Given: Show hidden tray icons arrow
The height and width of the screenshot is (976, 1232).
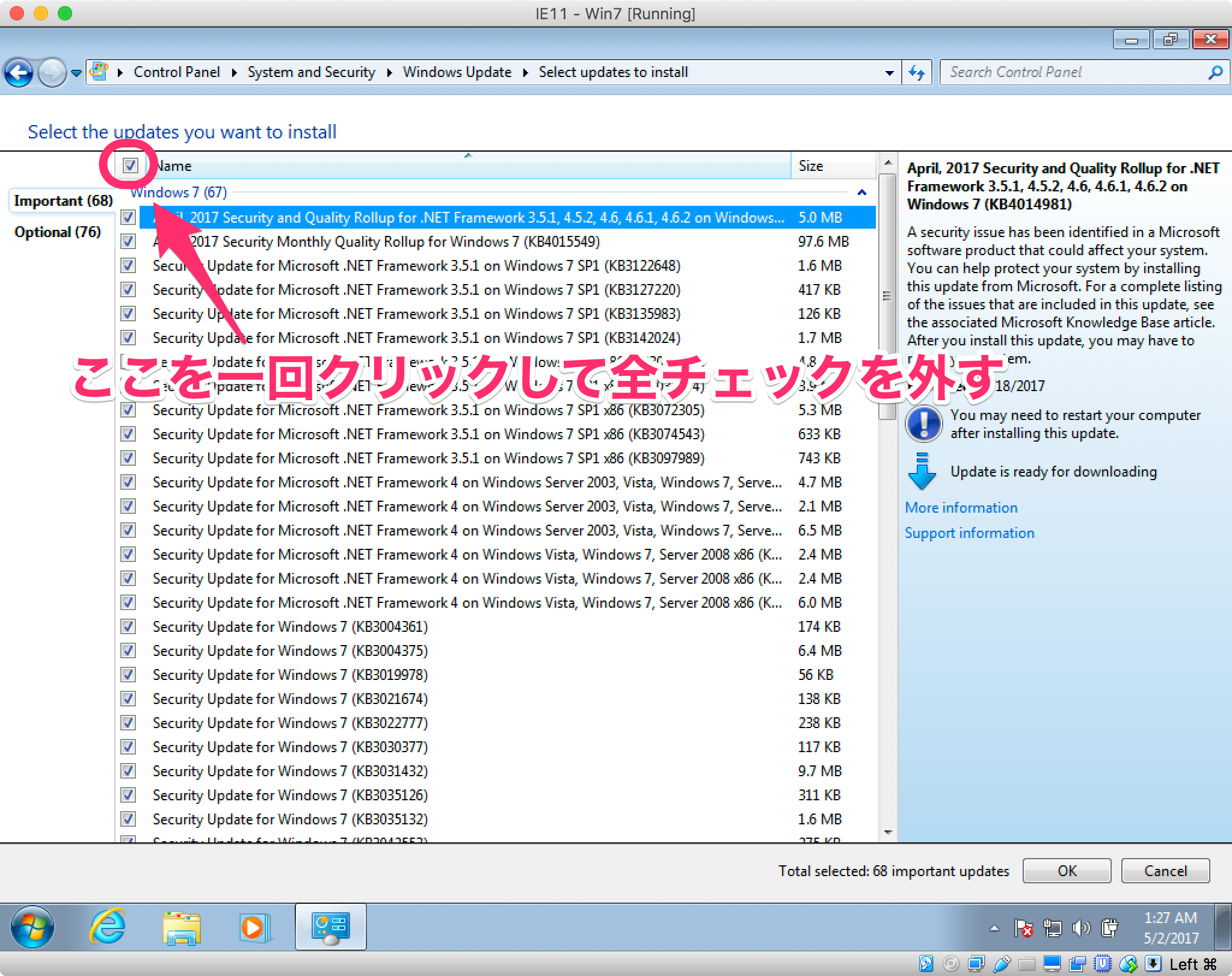Looking at the screenshot, I should tap(994, 928).
